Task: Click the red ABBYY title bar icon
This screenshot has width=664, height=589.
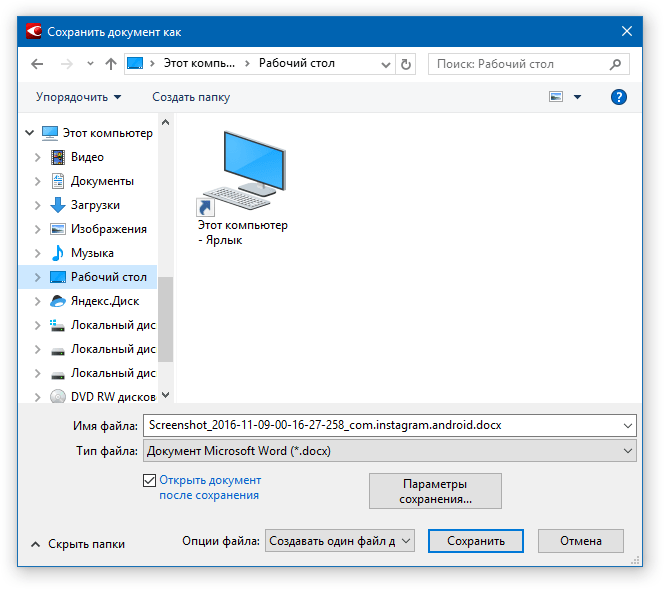Action: pyautogui.click(x=33, y=31)
